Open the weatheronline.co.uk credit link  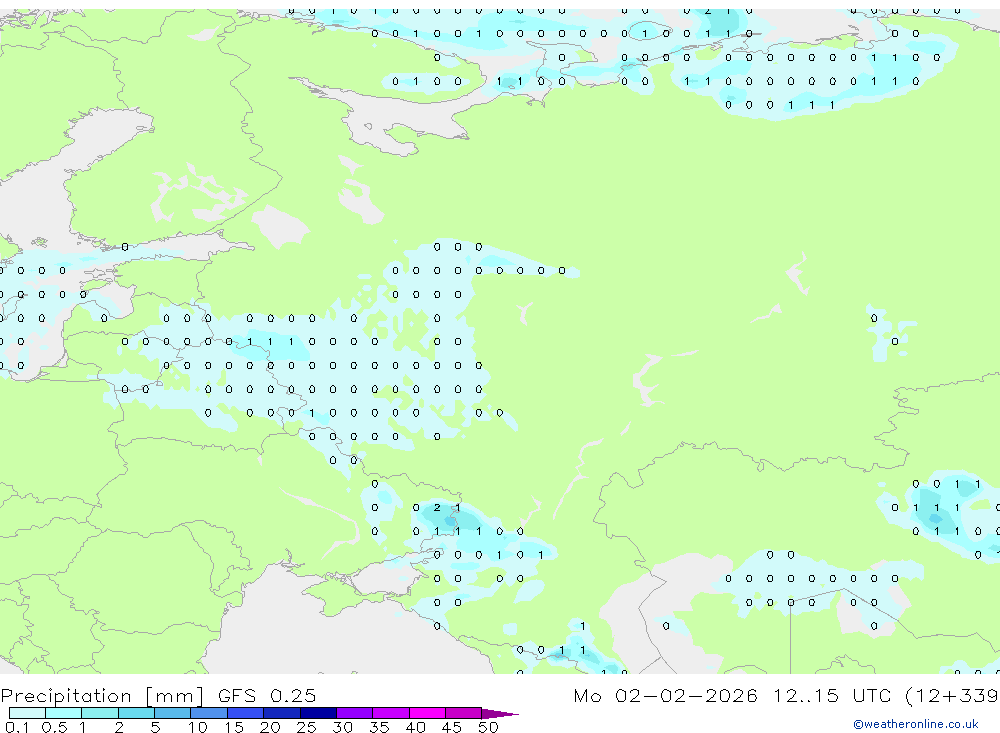tap(916, 724)
